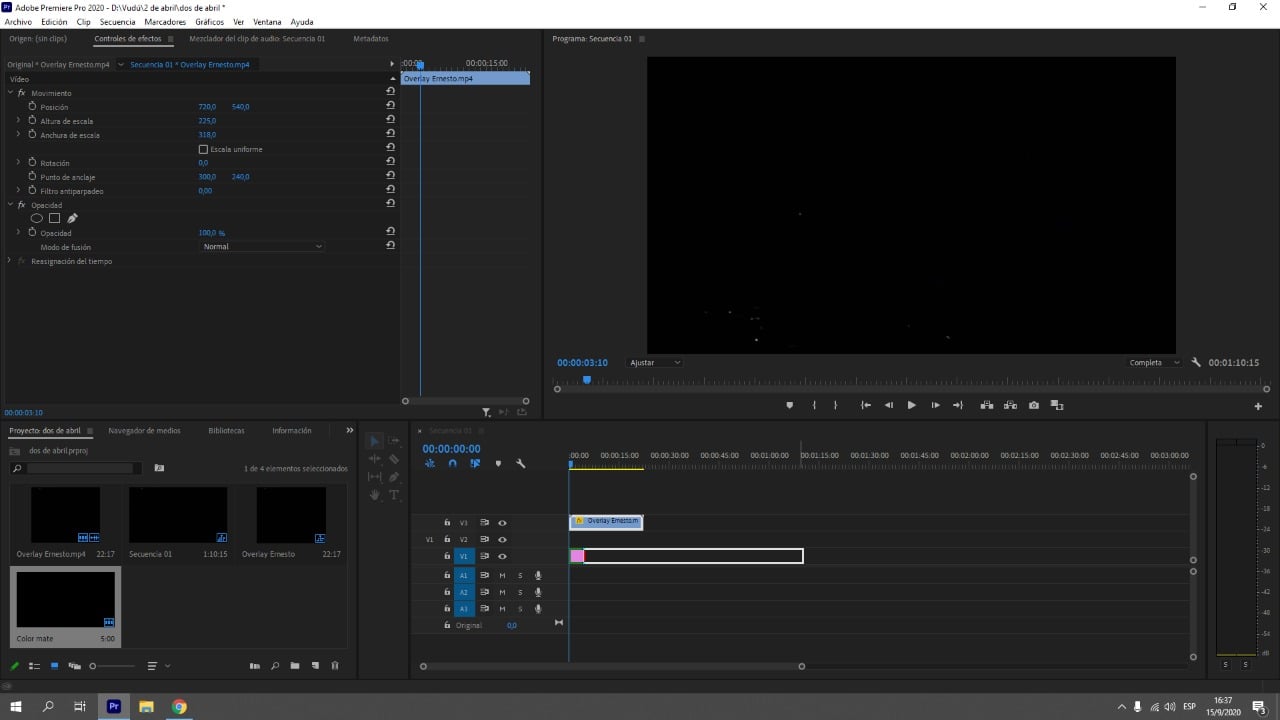The width and height of the screenshot is (1280, 720).
Task: Click the trash can icon in project panel
Action: pyautogui.click(x=335, y=665)
